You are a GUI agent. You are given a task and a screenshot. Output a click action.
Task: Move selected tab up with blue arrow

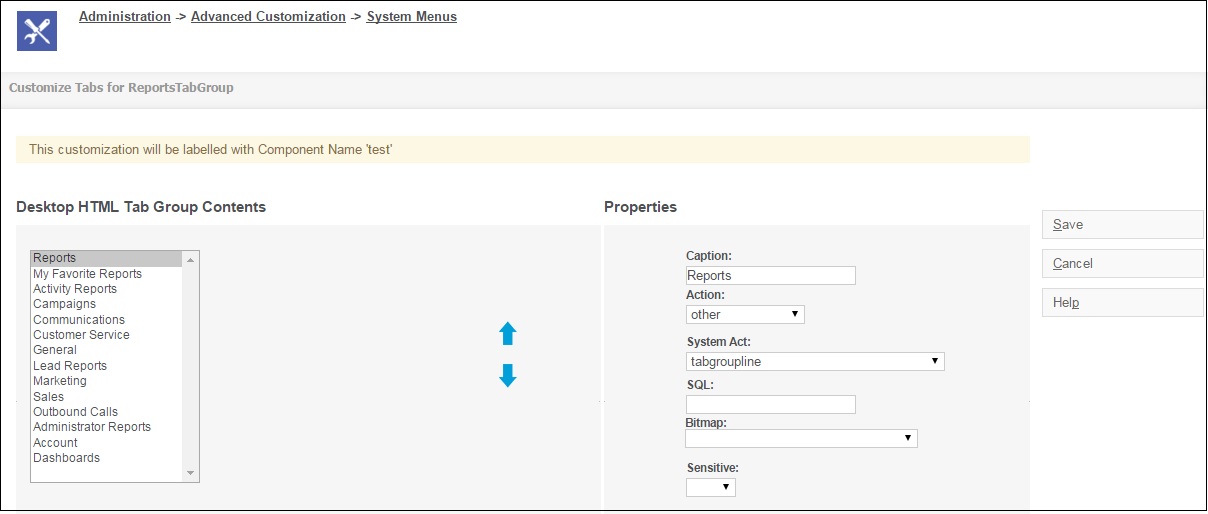[x=508, y=334]
